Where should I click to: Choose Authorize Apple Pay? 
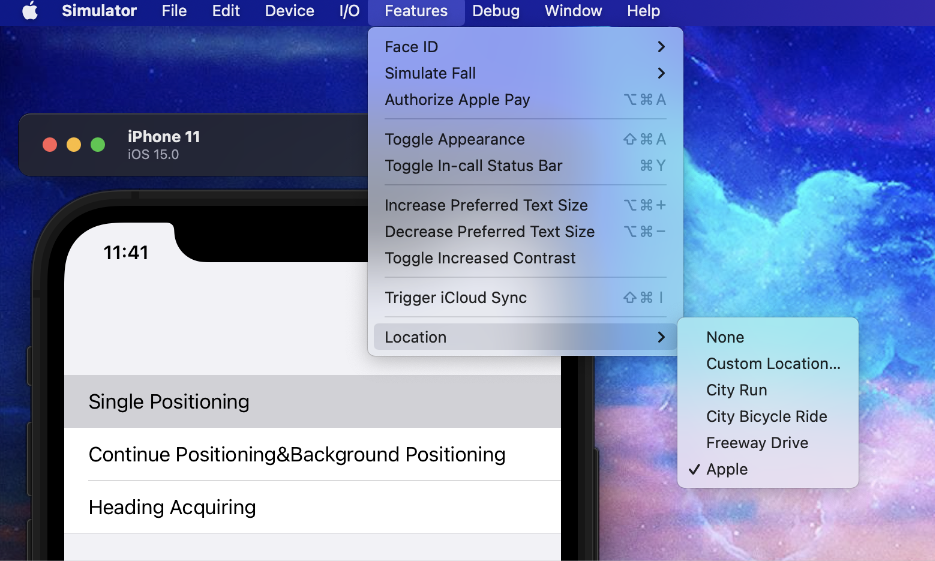(525, 100)
